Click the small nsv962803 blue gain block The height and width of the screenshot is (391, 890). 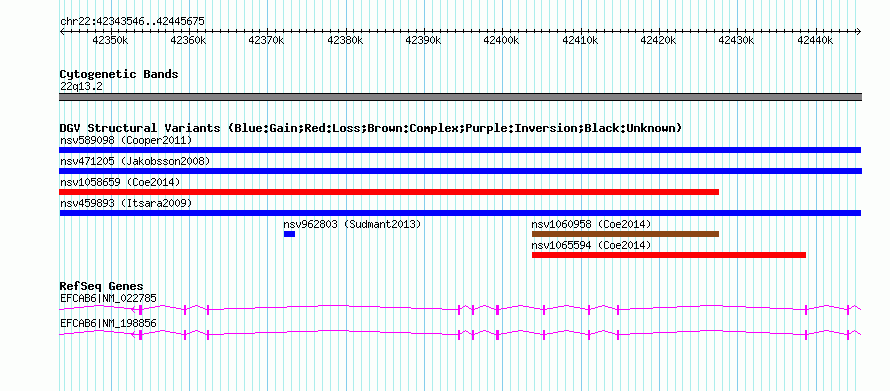point(289,234)
